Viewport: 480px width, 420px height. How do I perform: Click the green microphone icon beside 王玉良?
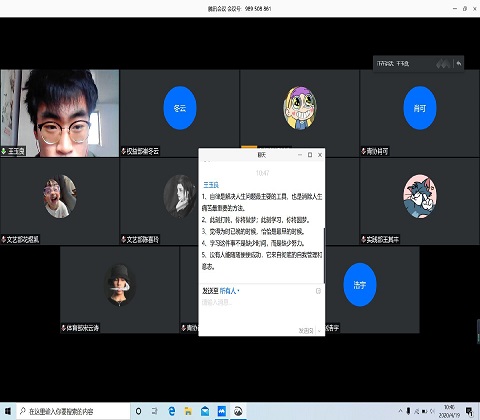[4, 151]
